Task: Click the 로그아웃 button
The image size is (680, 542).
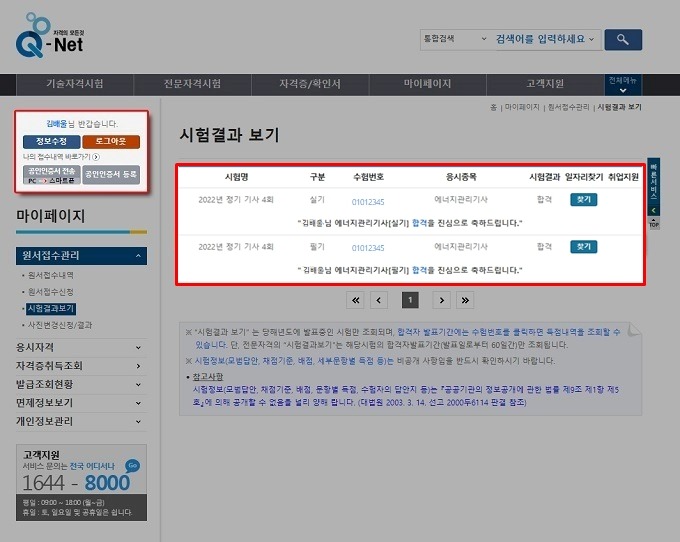Action: point(111,141)
